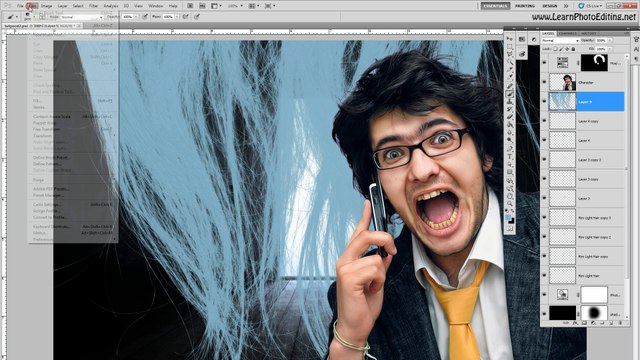This screenshot has height=360, width=640.
Task: Open the layer Opacity slider arrow
Action: (x=610, y=41)
